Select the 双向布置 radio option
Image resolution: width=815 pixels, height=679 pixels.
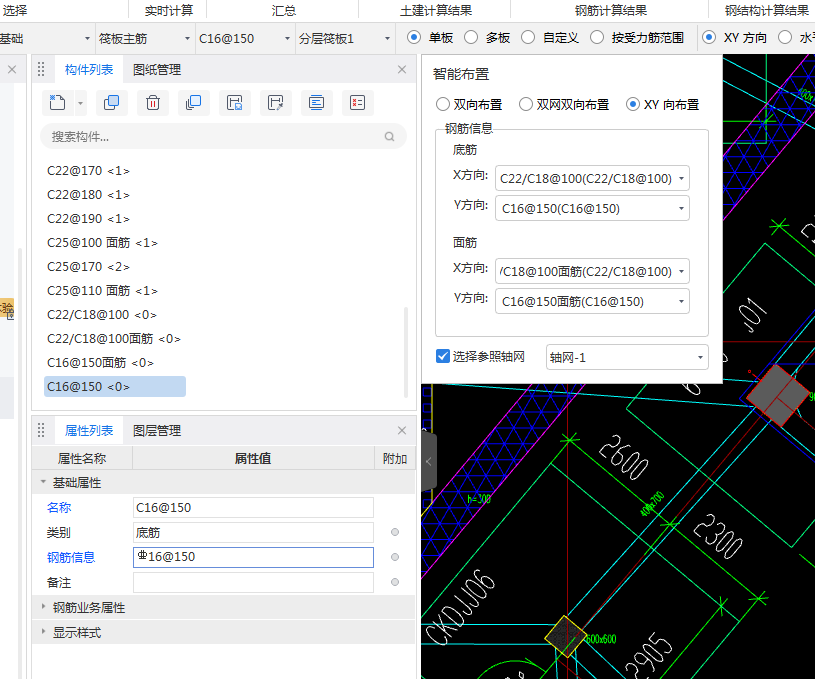[443, 105]
